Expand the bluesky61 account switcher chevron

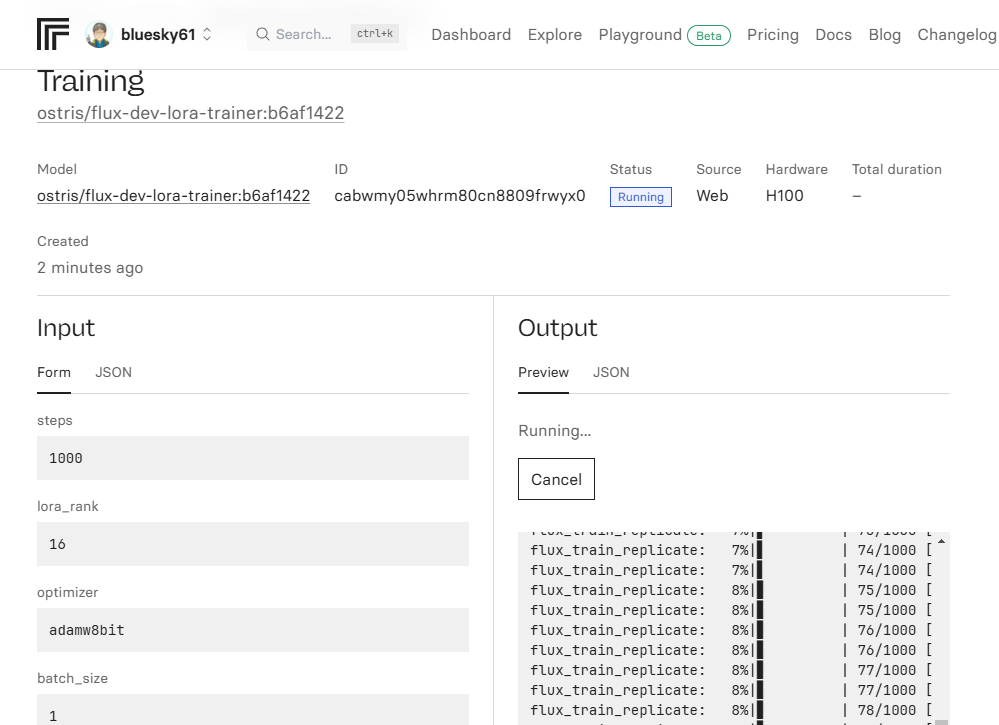(x=207, y=34)
